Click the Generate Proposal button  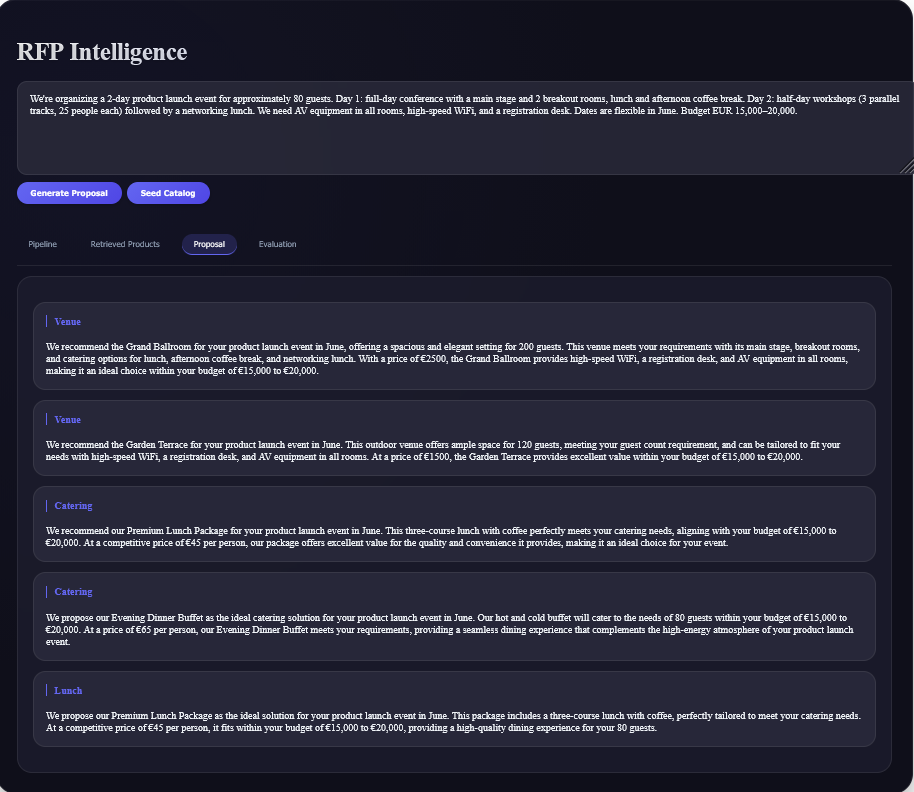point(69,193)
